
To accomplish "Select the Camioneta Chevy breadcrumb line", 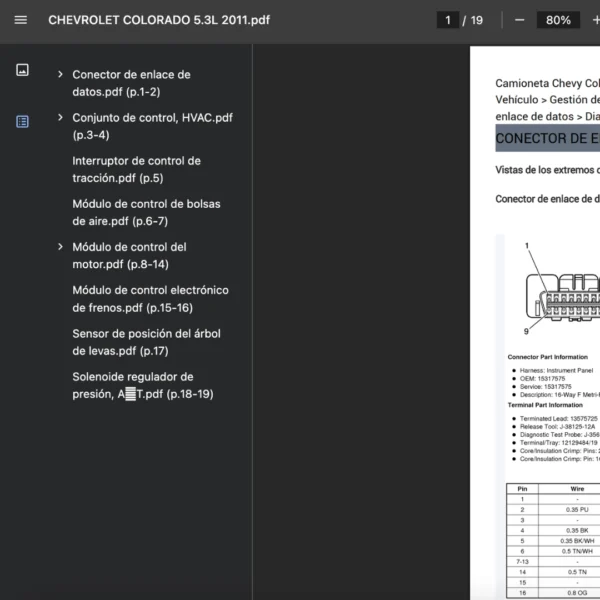I will tap(548, 83).
